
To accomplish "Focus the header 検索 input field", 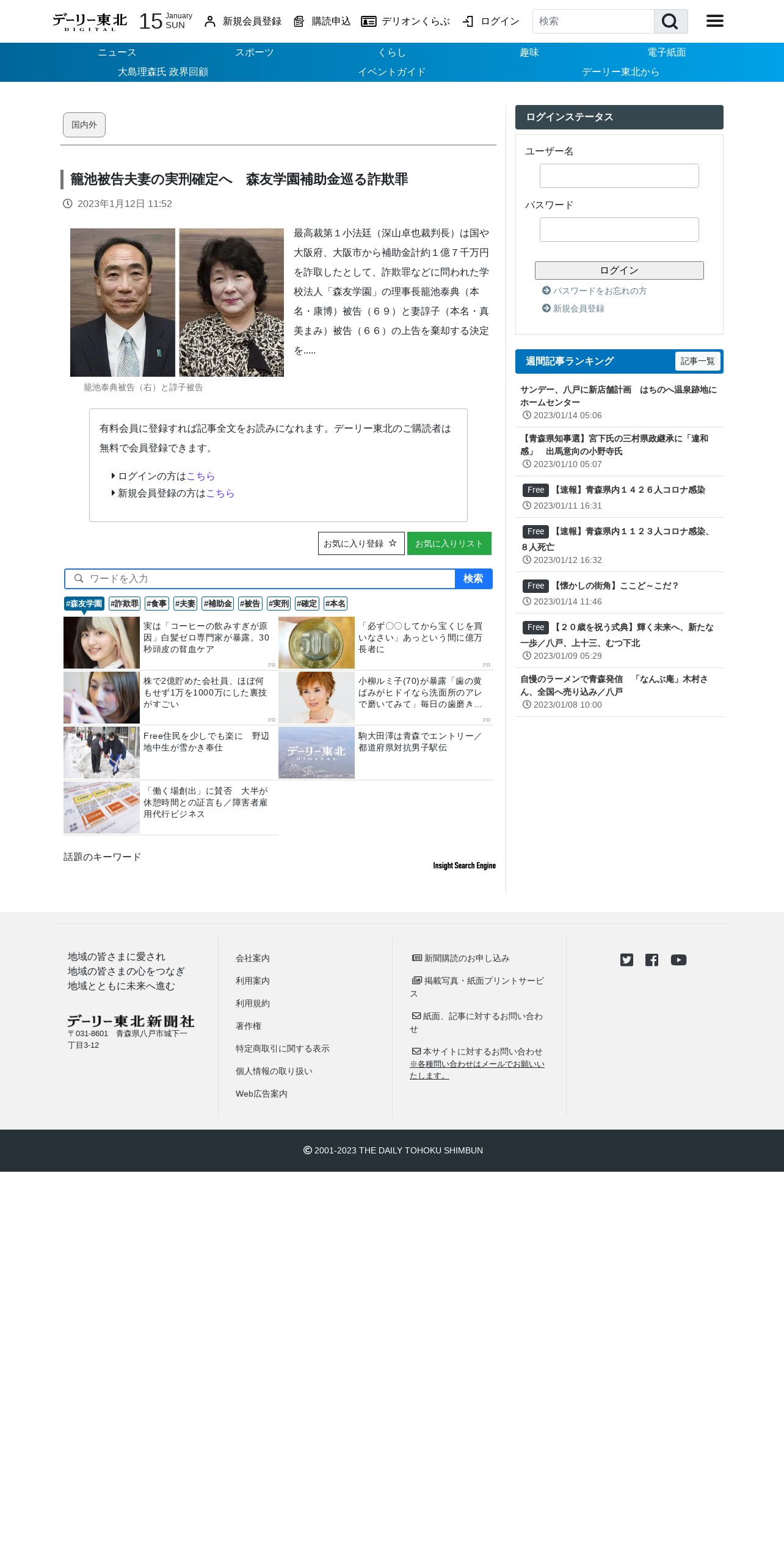I will (x=593, y=21).
